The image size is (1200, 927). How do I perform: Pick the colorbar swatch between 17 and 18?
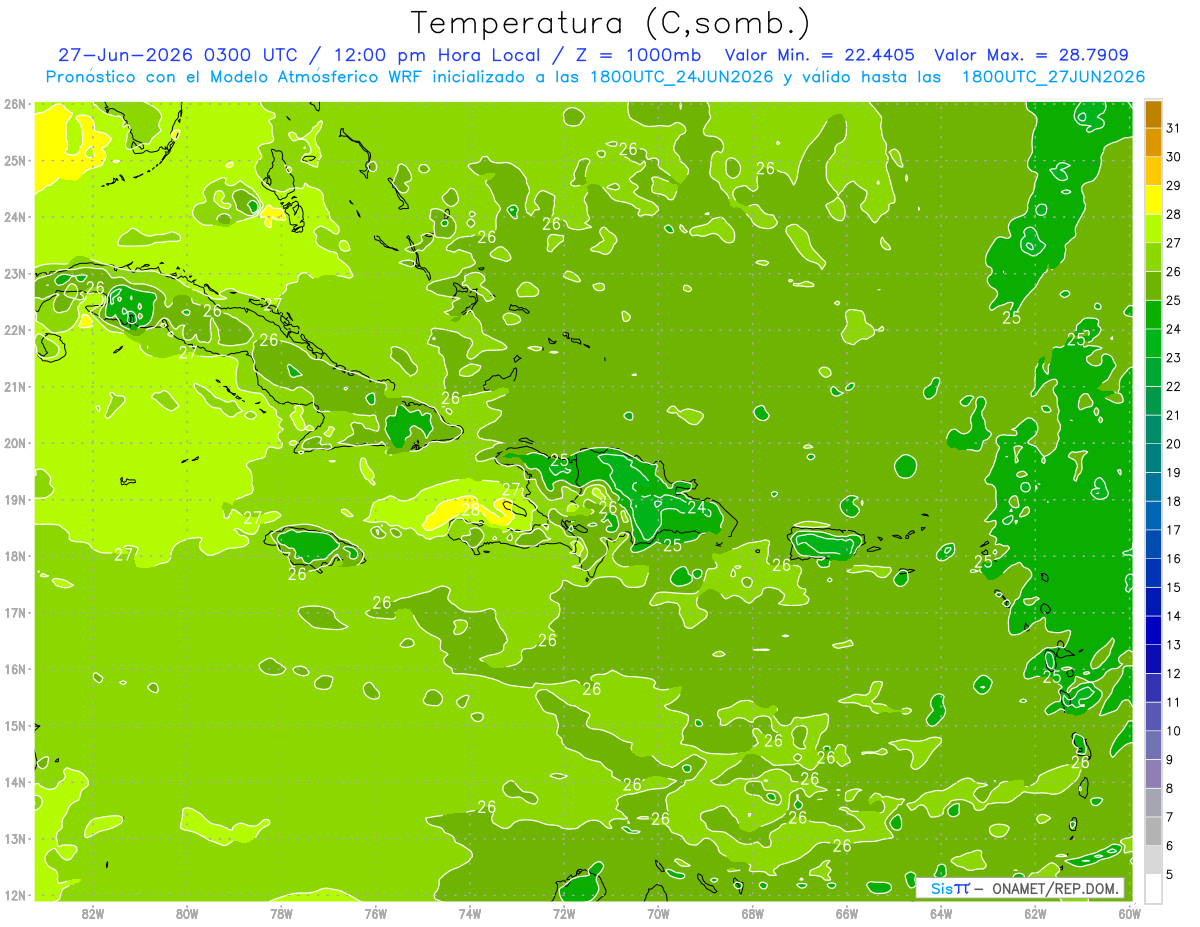click(x=1153, y=516)
